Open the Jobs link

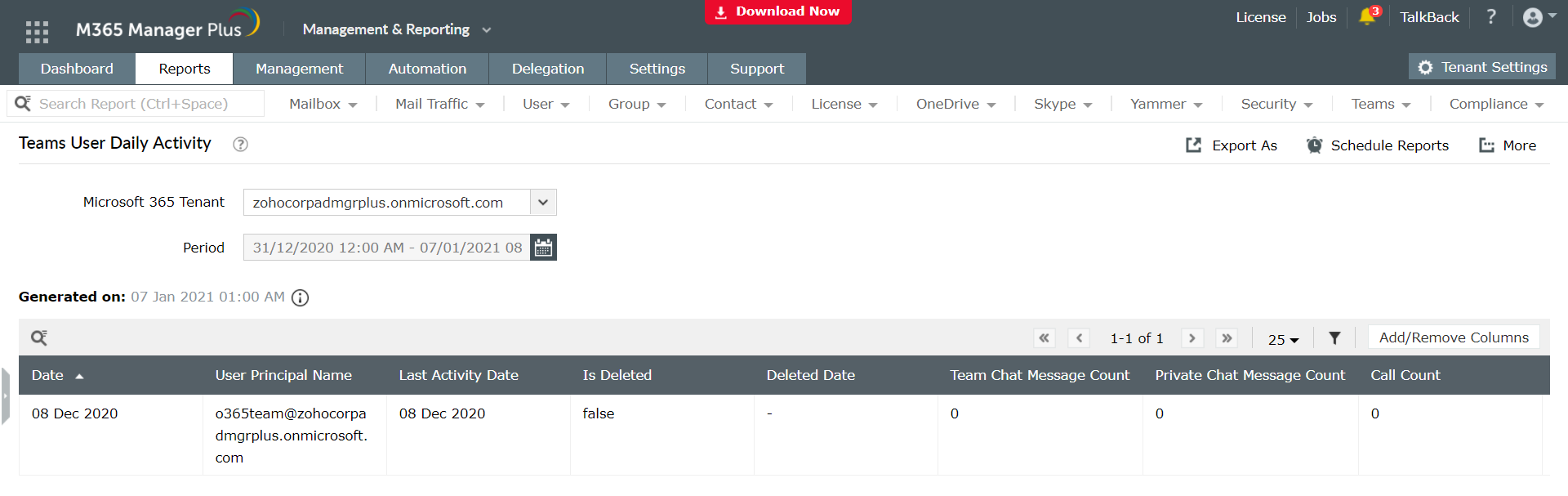pos(1321,17)
